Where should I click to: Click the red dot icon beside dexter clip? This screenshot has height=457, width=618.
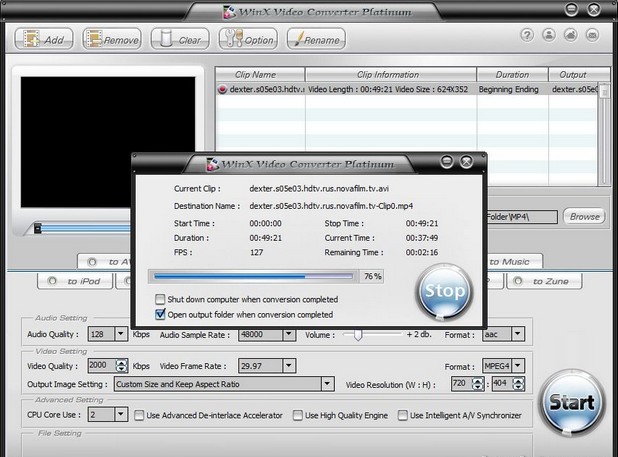[222, 89]
